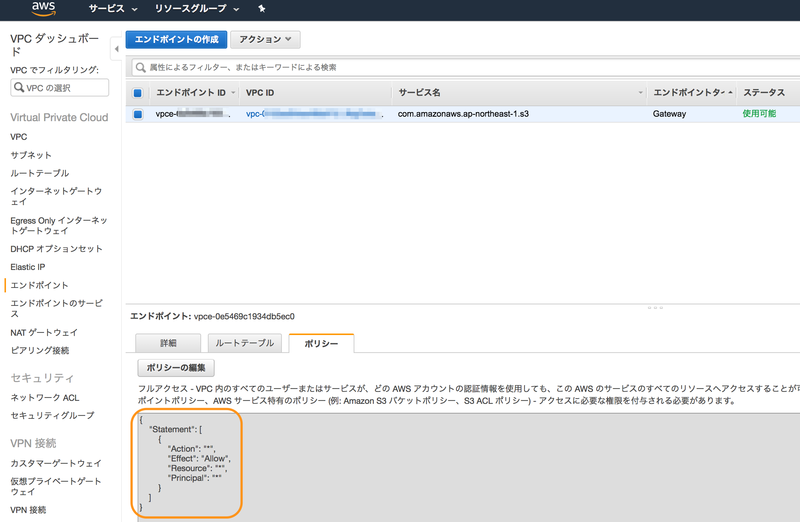Switch to the ルートテーブル tab
This screenshot has height=522, width=800.
[x=244, y=343]
